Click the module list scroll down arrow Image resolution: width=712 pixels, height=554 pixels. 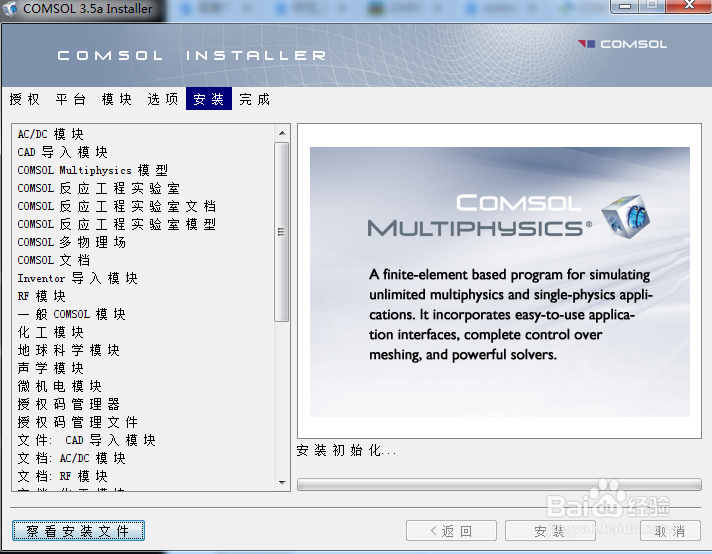point(282,482)
